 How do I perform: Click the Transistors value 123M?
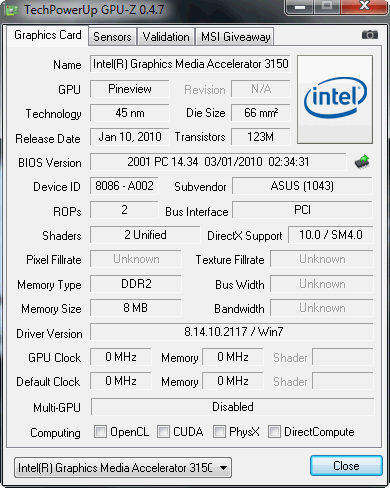[x=261, y=137]
